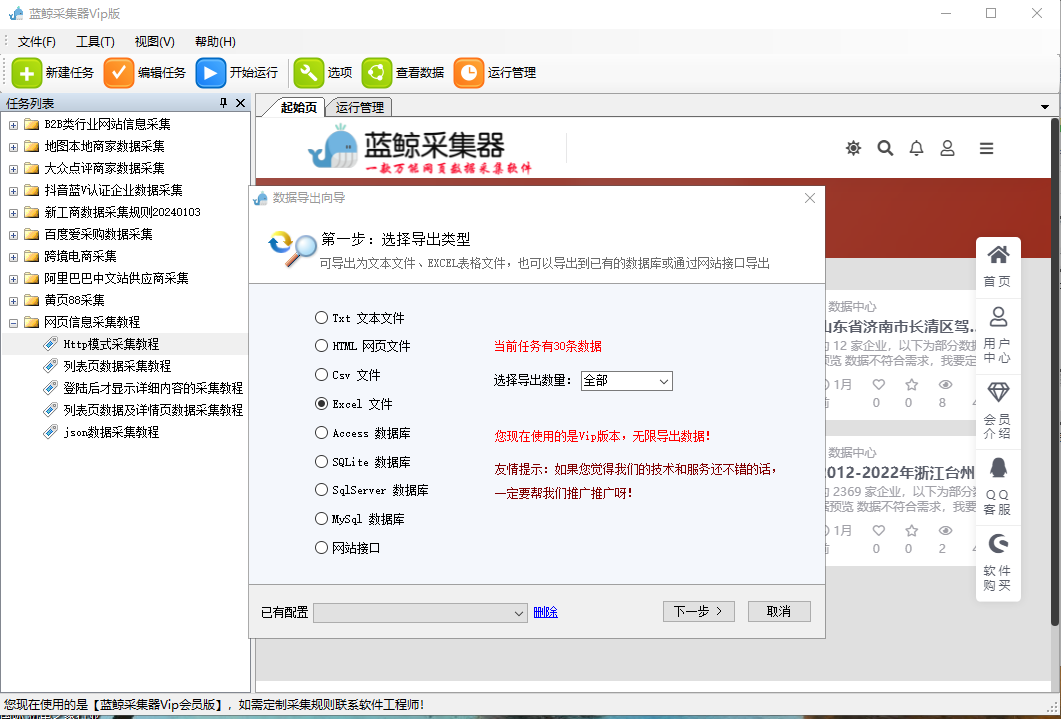This screenshot has width=1061, height=719.
Task: Click the start page vertical scrollbar
Action: point(1056,372)
